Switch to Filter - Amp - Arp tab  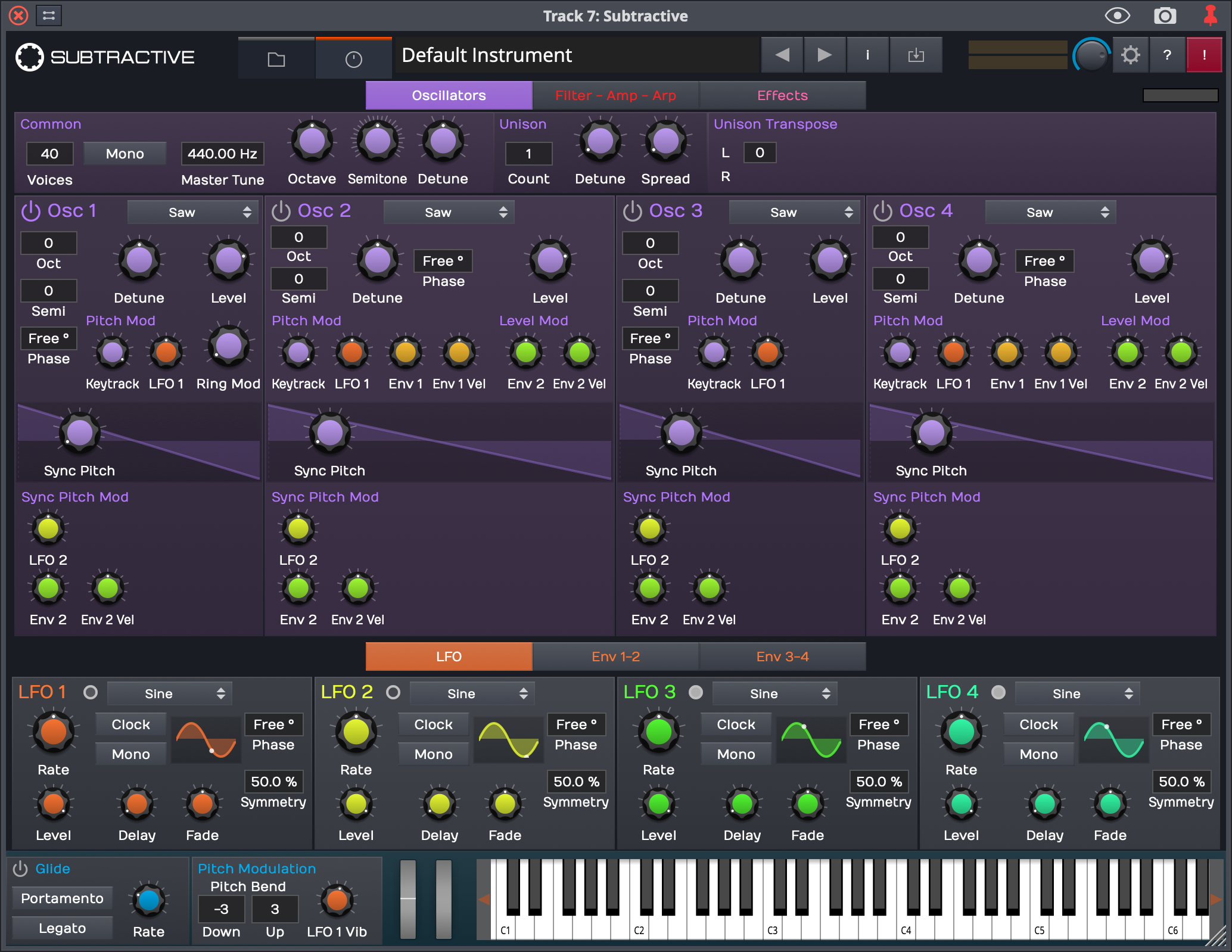click(615, 95)
